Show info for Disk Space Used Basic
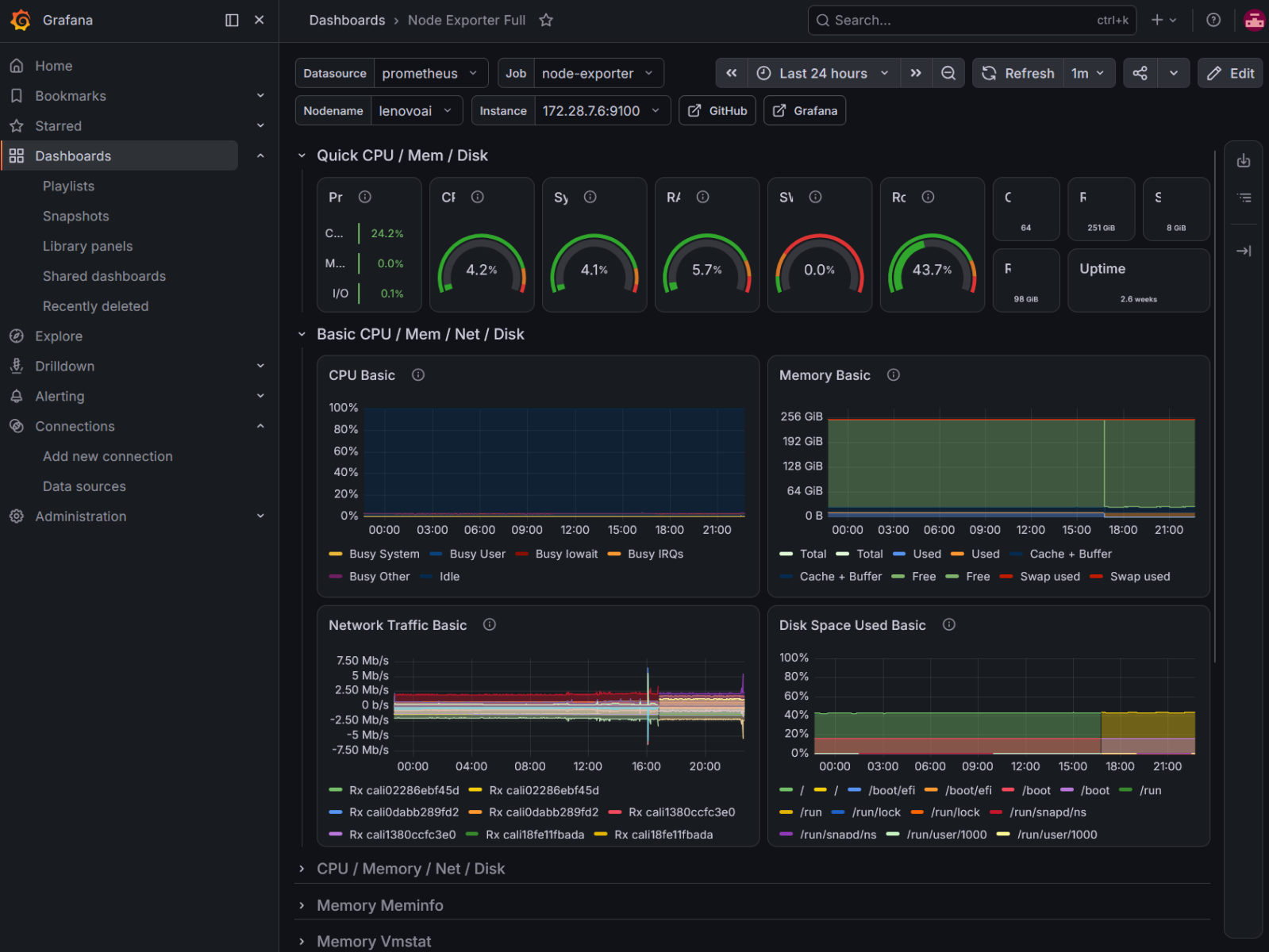The image size is (1269, 952). coord(949,624)
